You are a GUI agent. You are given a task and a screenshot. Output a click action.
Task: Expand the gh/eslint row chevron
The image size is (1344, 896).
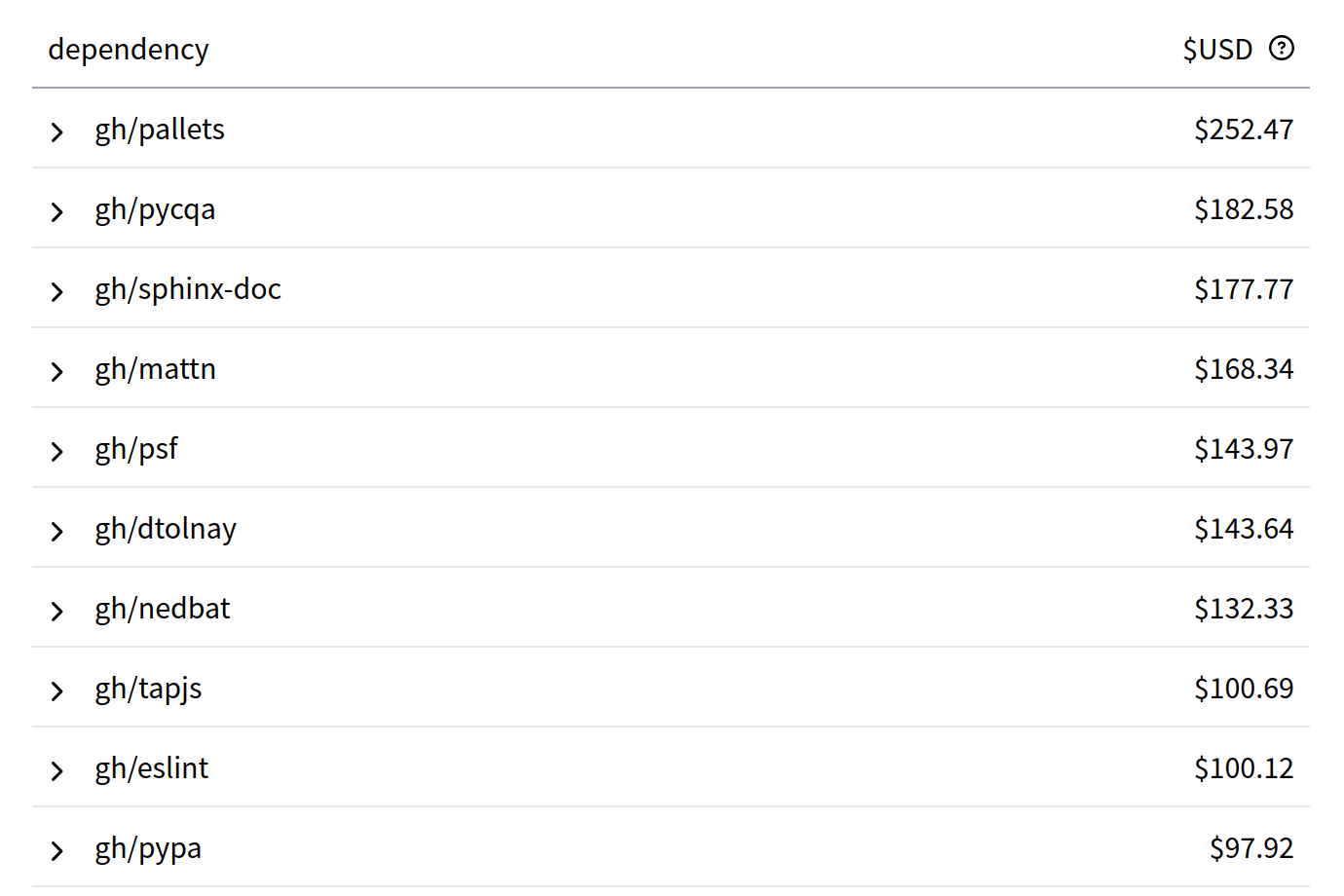click(57, 770)
